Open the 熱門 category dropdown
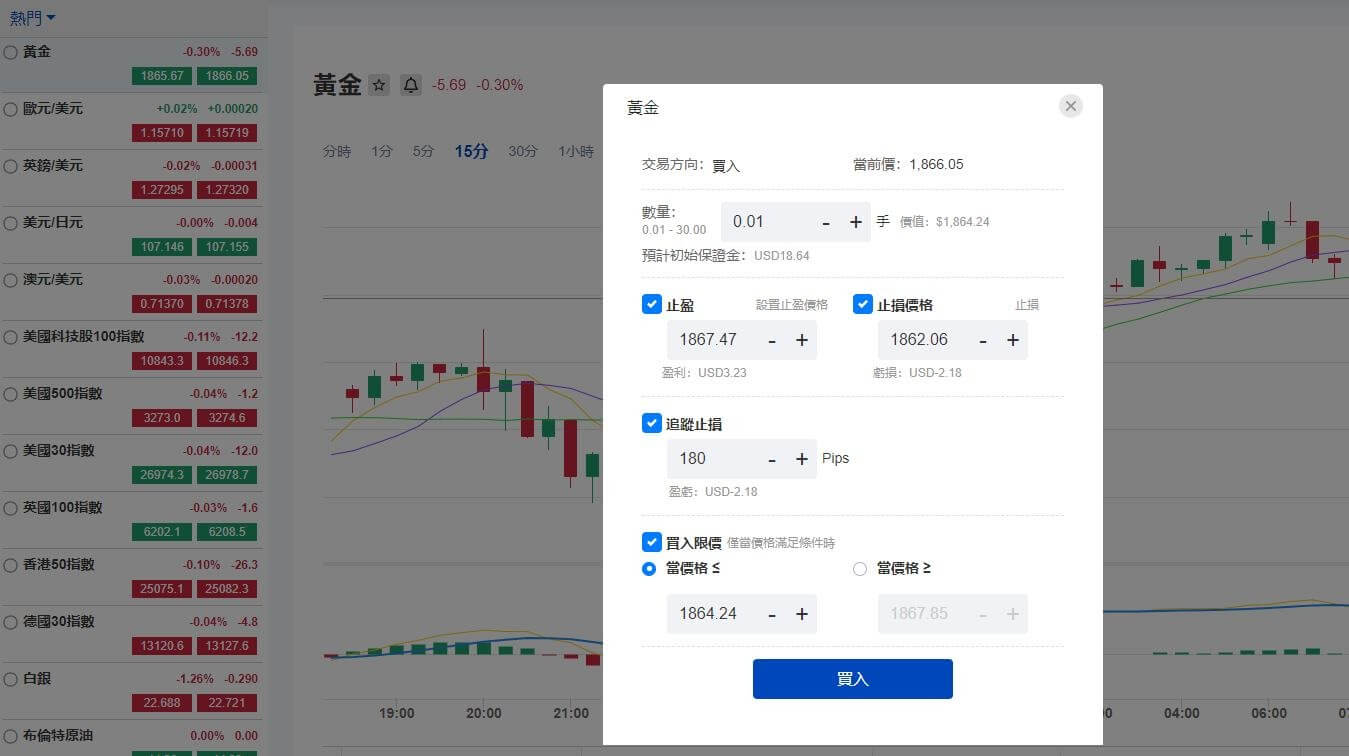Viewport: 1349px width, 756px height. tap(33, 18)
